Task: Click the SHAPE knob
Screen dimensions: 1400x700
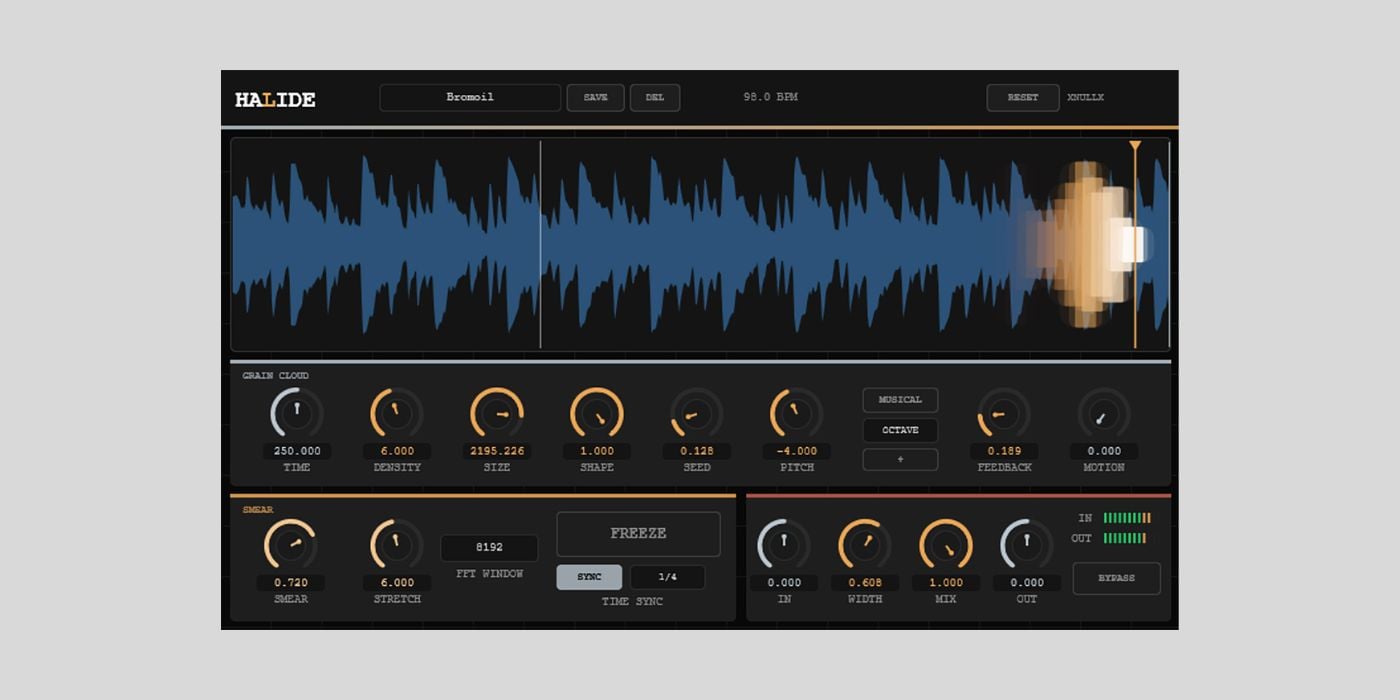Action: click(x=597, y=413)
